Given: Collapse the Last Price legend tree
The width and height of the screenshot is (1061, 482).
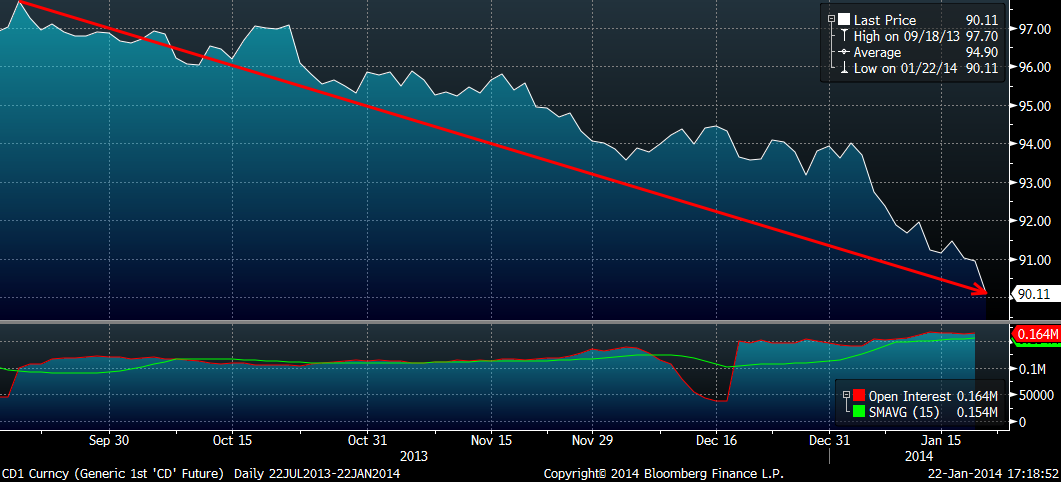Looking at the screenshot, I should click(830, 20).
